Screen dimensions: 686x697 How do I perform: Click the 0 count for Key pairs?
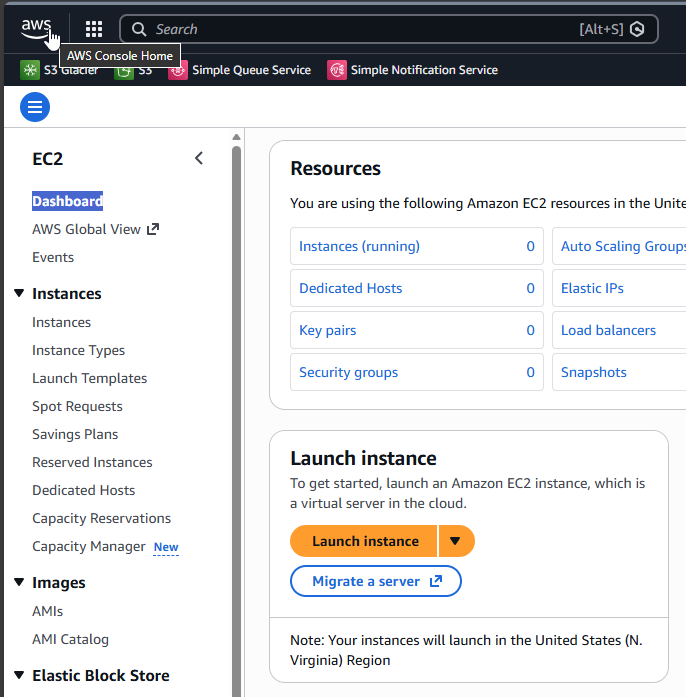point(530,330)
